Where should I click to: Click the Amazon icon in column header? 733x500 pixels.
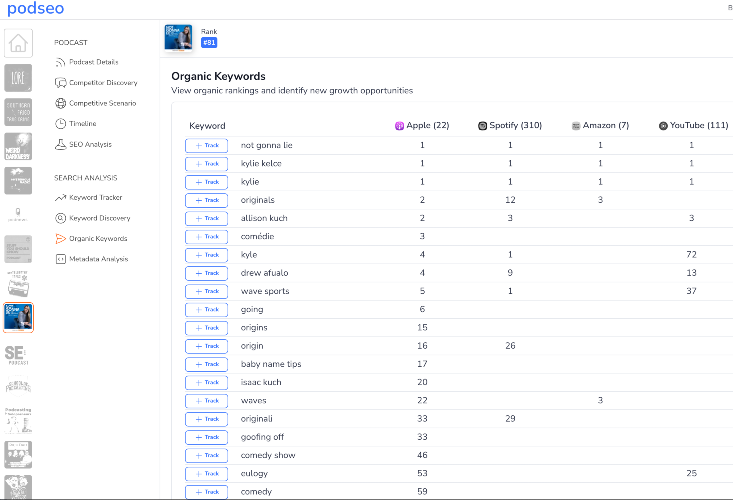576,126
